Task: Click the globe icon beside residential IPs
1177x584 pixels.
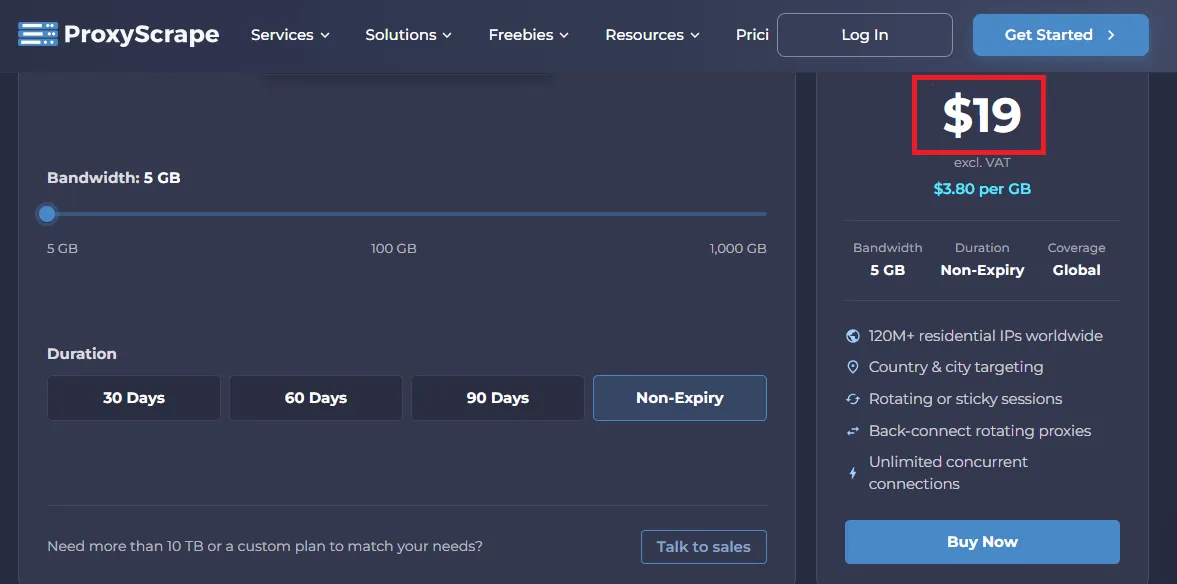Action: (x=853, y=336)
